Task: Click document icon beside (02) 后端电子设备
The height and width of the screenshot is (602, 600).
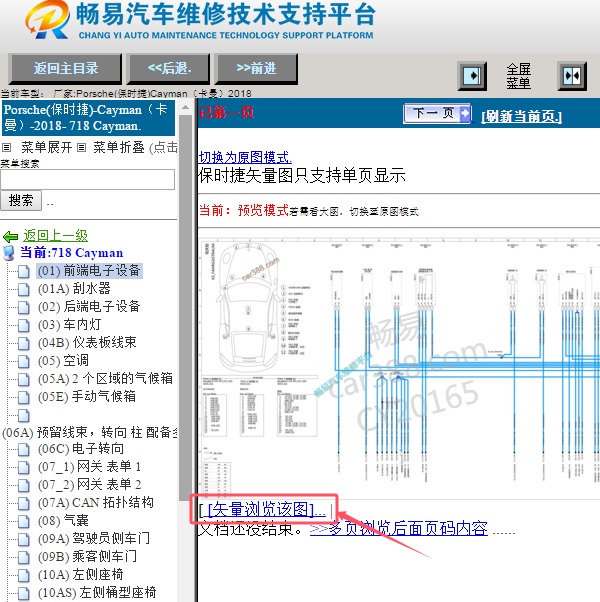Action: point(23,307)
